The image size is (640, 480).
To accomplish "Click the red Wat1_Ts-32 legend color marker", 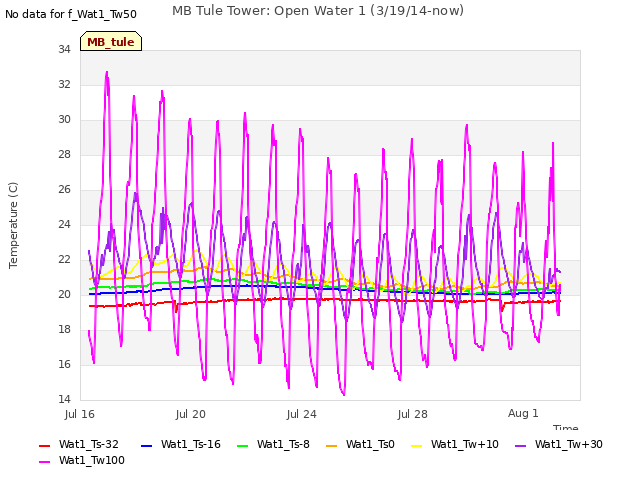I will pyautogui.click(x=44, y=445).
